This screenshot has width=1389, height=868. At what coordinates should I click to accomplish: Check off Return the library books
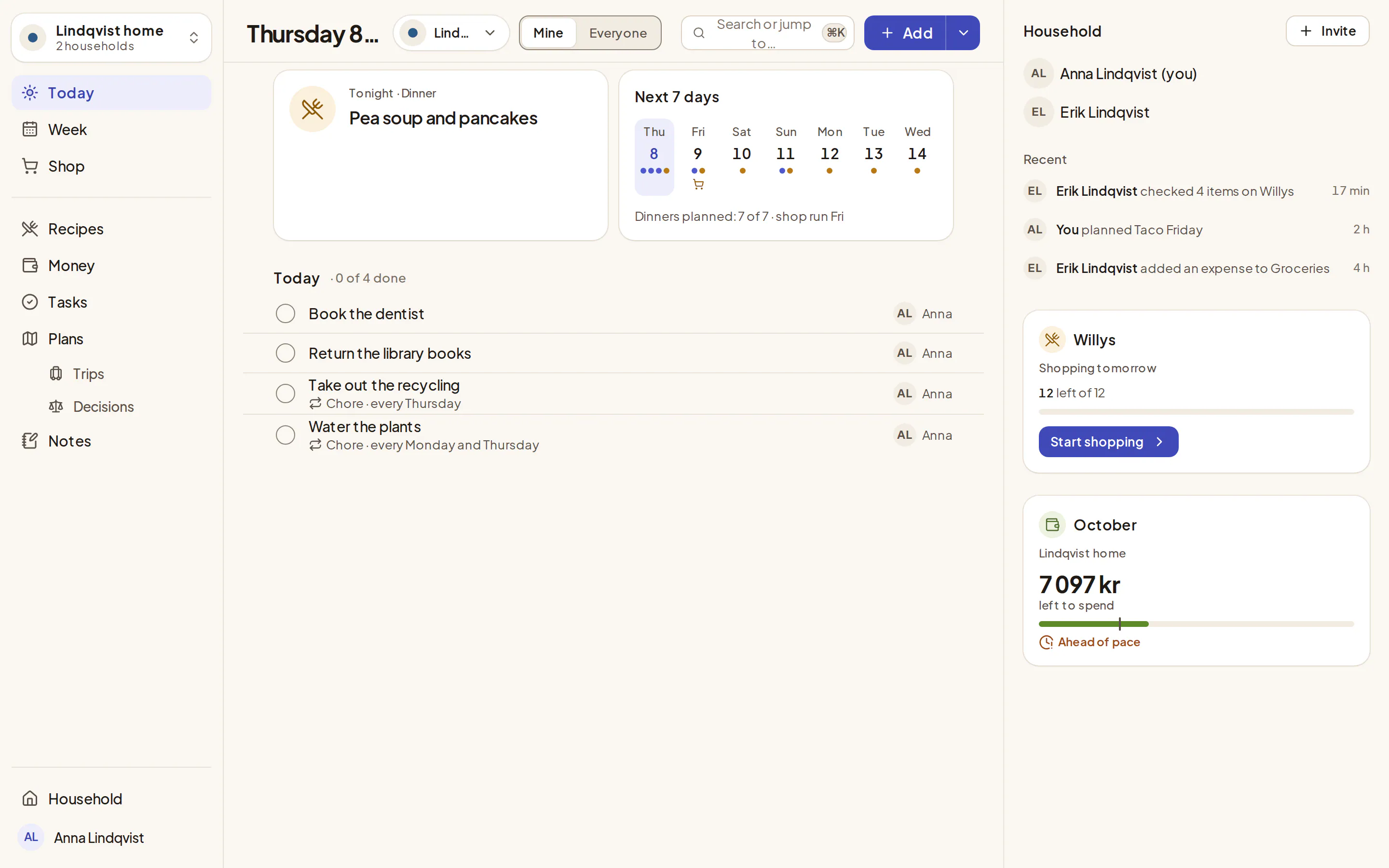[285, 353]
